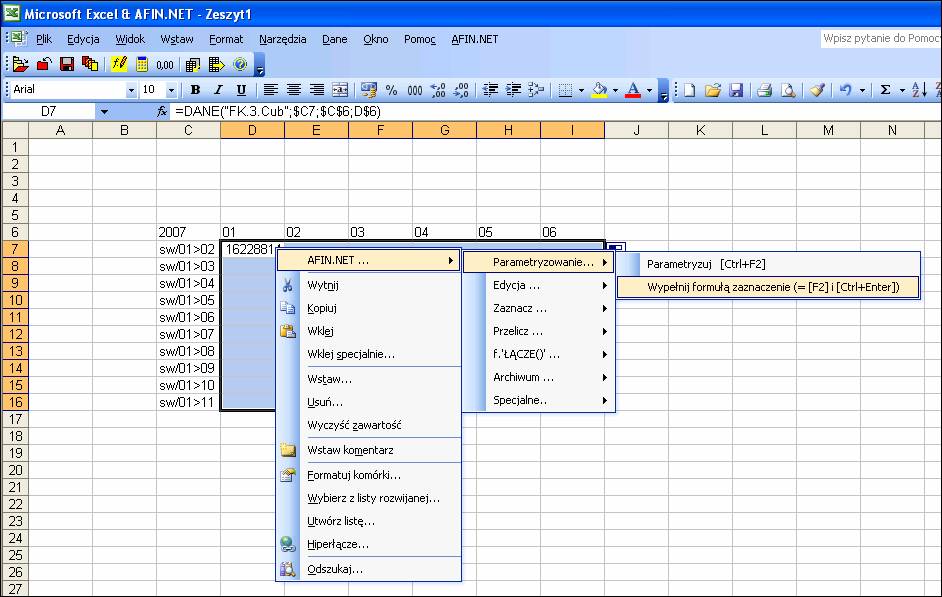Open the font name dropdown

[x=131, y=90]
